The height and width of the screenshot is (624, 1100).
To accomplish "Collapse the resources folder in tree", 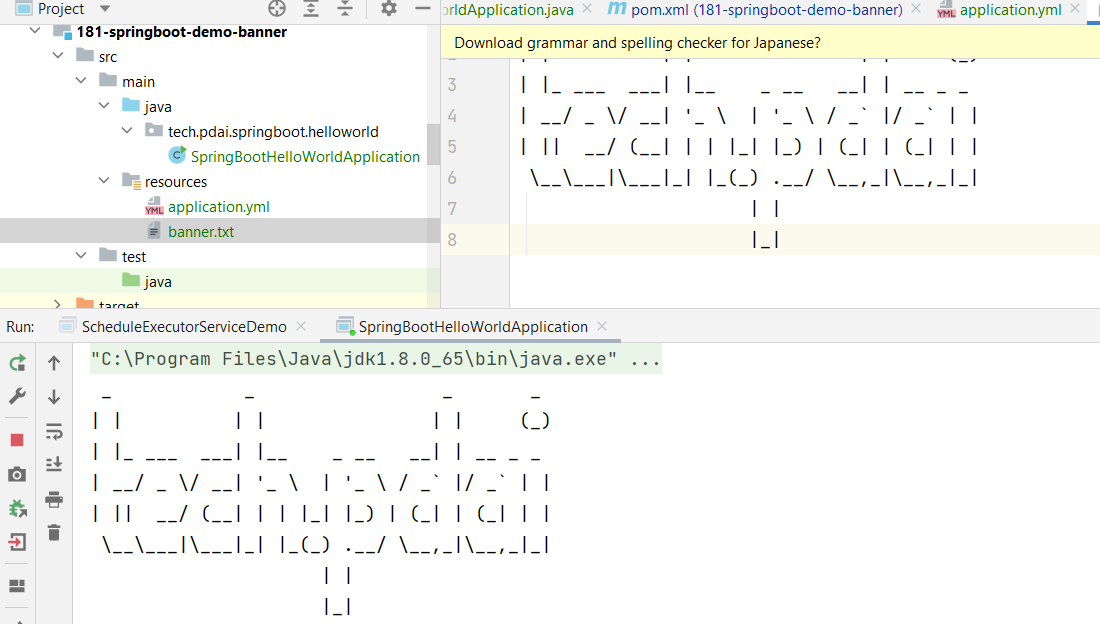I will (106, 182).
